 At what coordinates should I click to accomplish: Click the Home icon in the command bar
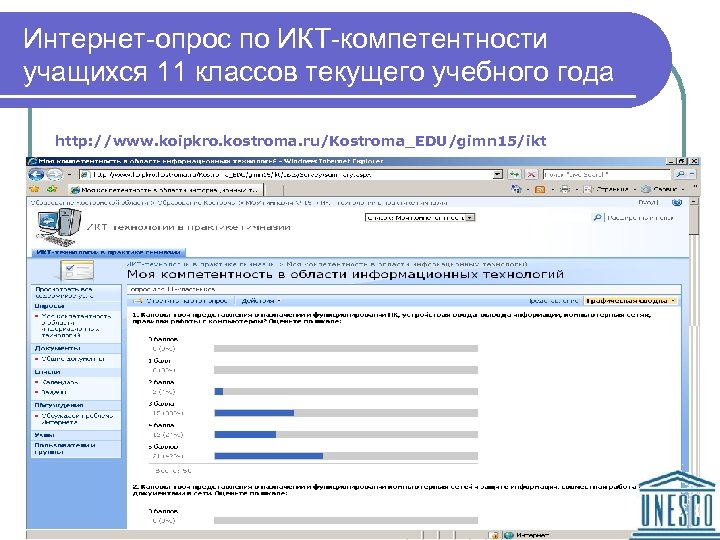[x=516, y=189]
